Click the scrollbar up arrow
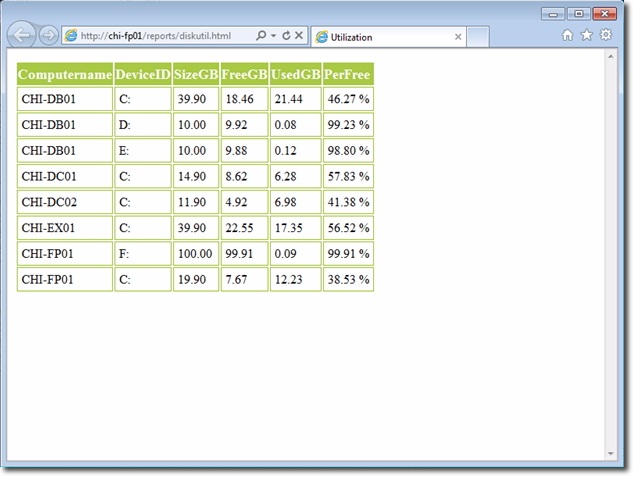 coord(611,56)
